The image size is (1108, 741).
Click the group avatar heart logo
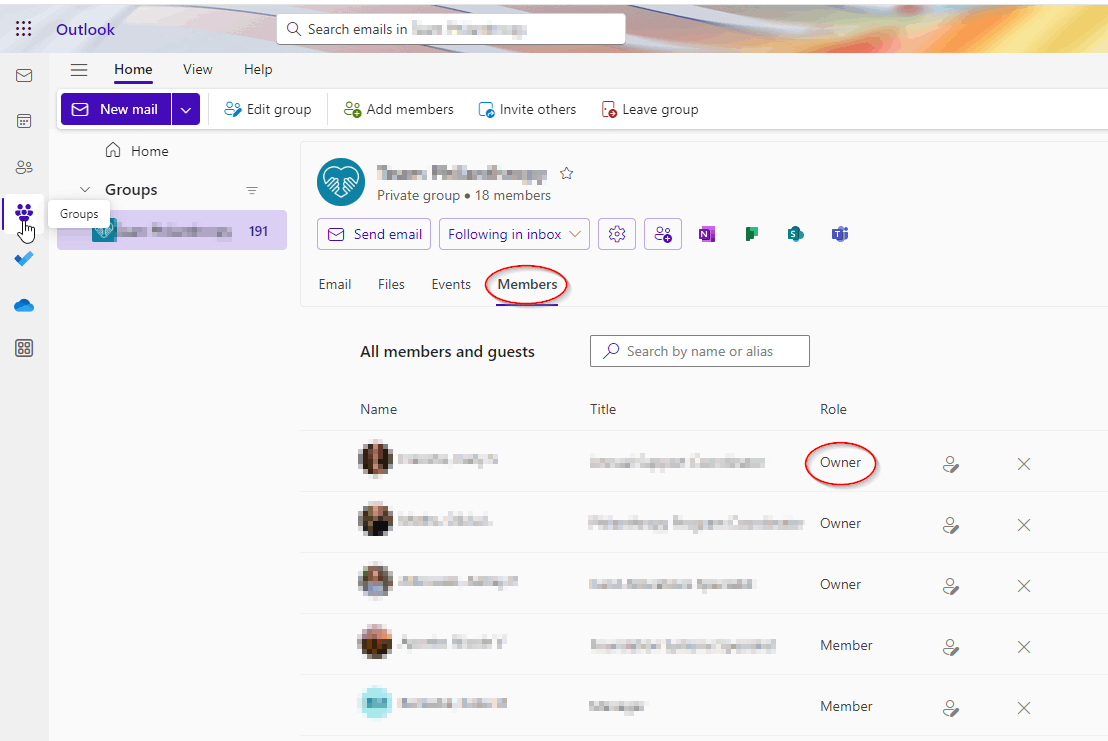(x=341, y=182)
